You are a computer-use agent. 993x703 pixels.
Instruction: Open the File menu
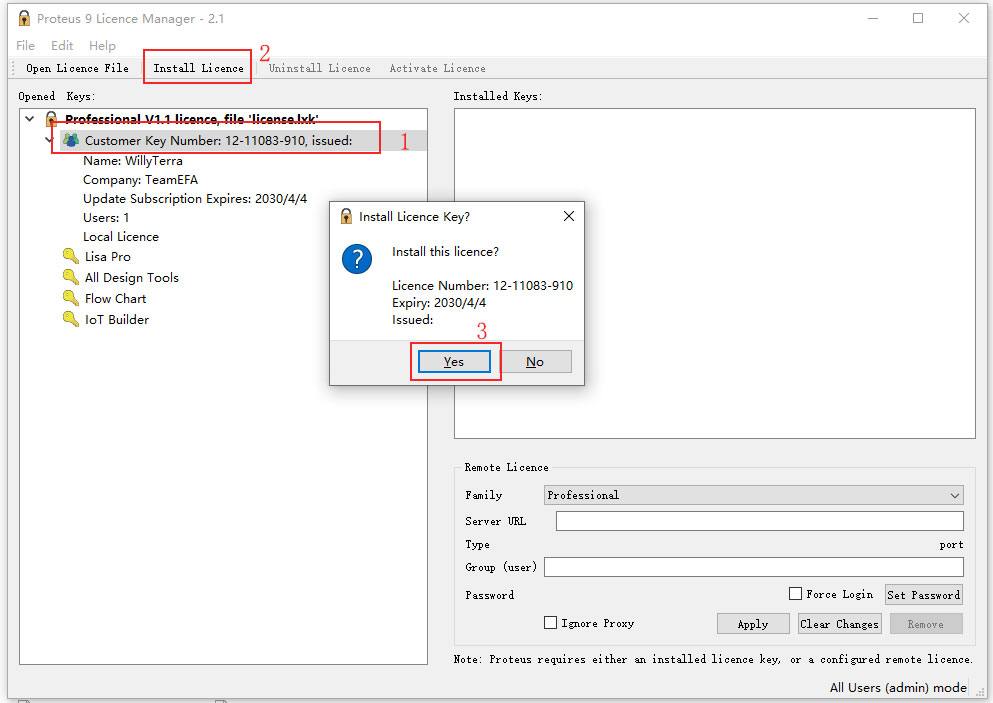tap(25, 46)
